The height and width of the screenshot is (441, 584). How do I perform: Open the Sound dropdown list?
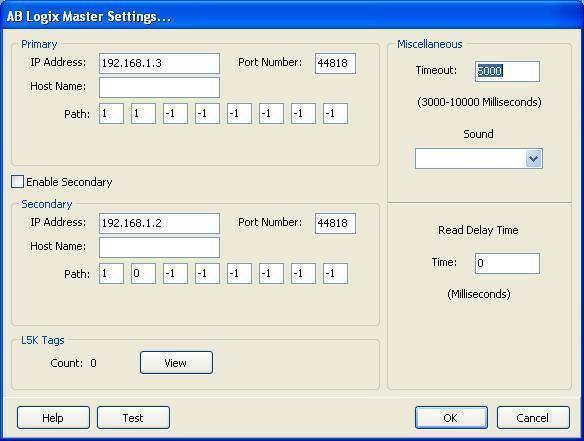tap(534, 159)
